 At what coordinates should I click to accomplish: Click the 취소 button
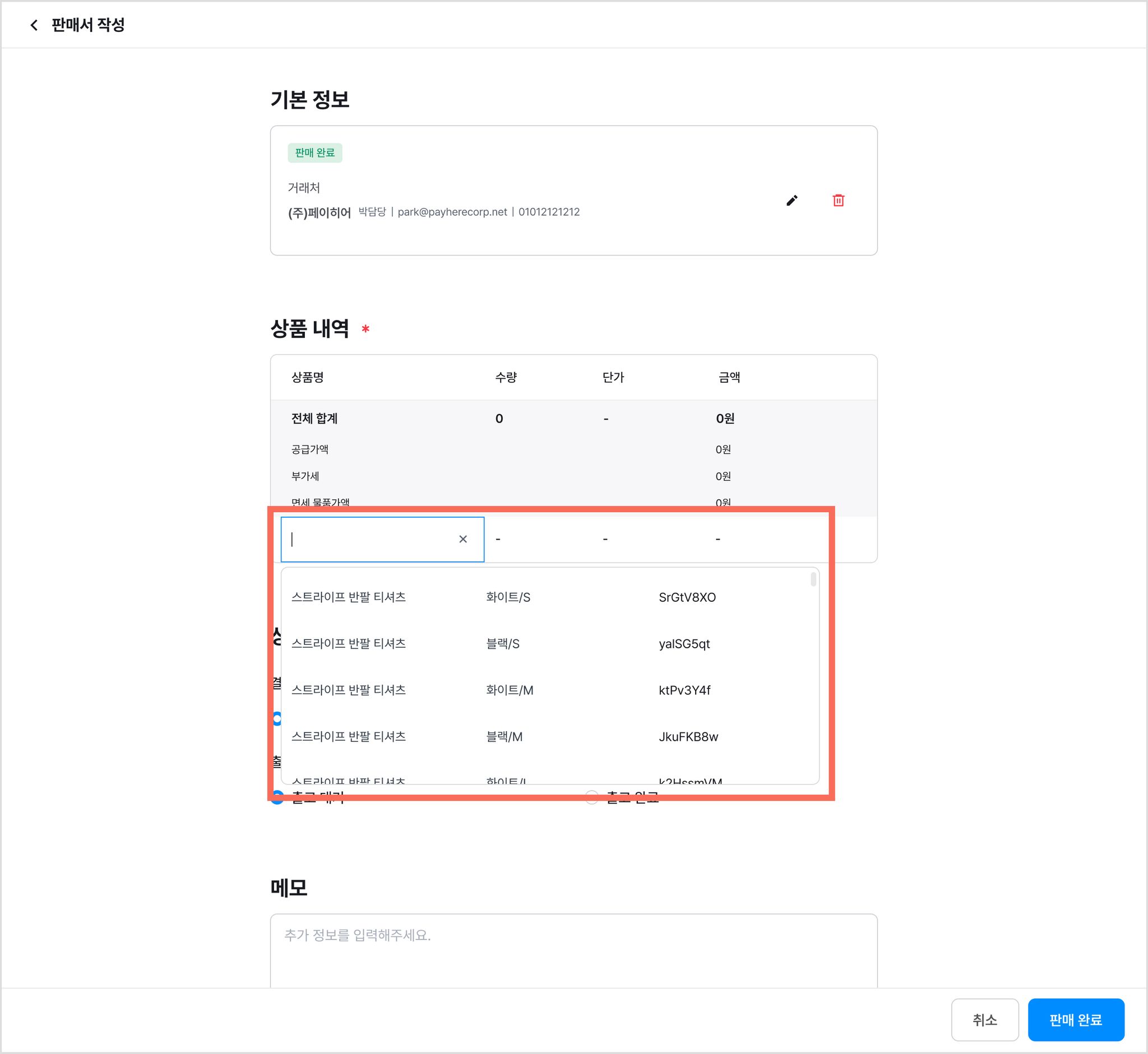click(985, 1020)
